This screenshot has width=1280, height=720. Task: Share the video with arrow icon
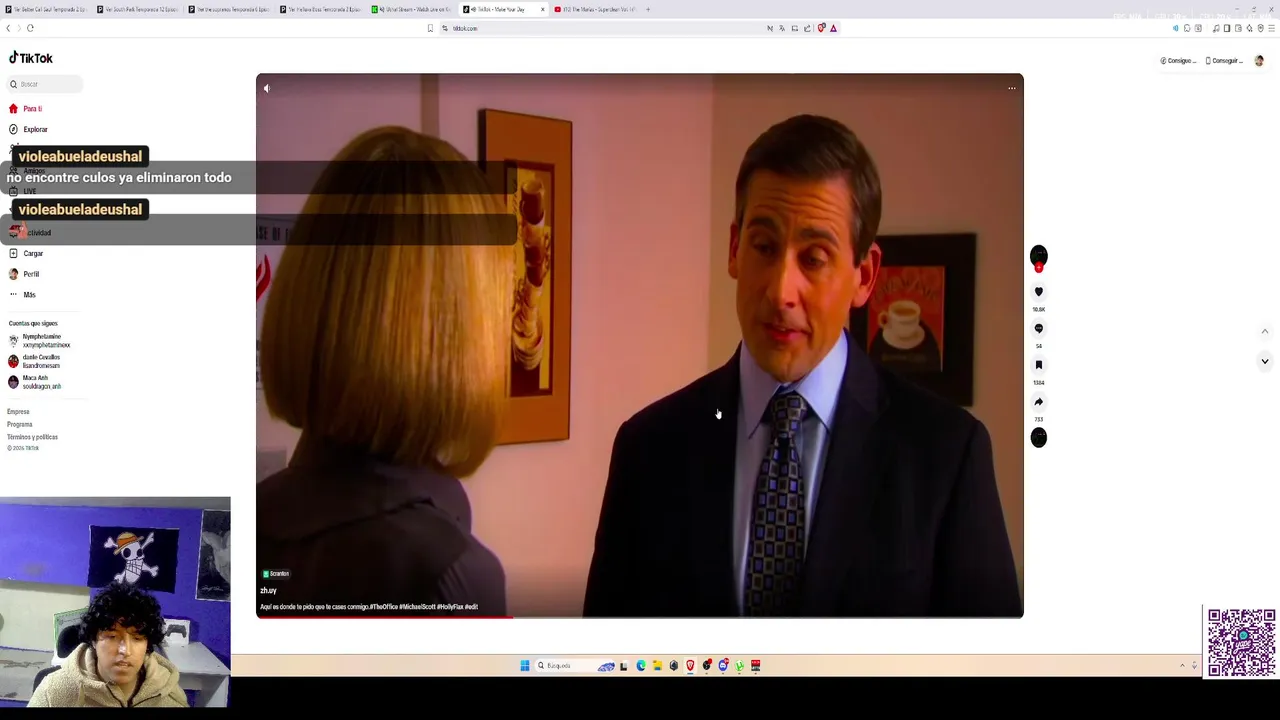point(1039,402)
